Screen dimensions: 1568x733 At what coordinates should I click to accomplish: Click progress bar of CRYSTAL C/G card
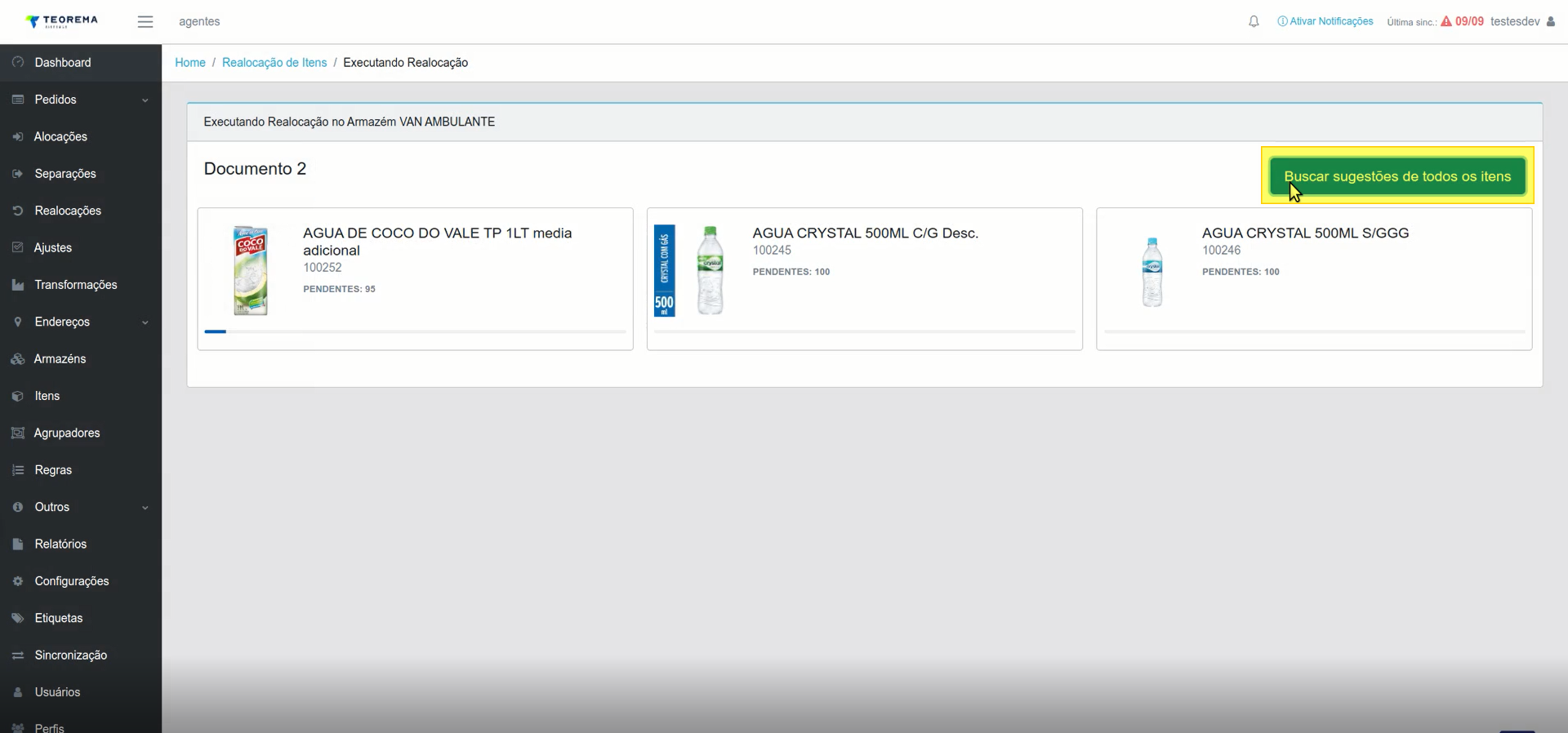coord(865,331)
